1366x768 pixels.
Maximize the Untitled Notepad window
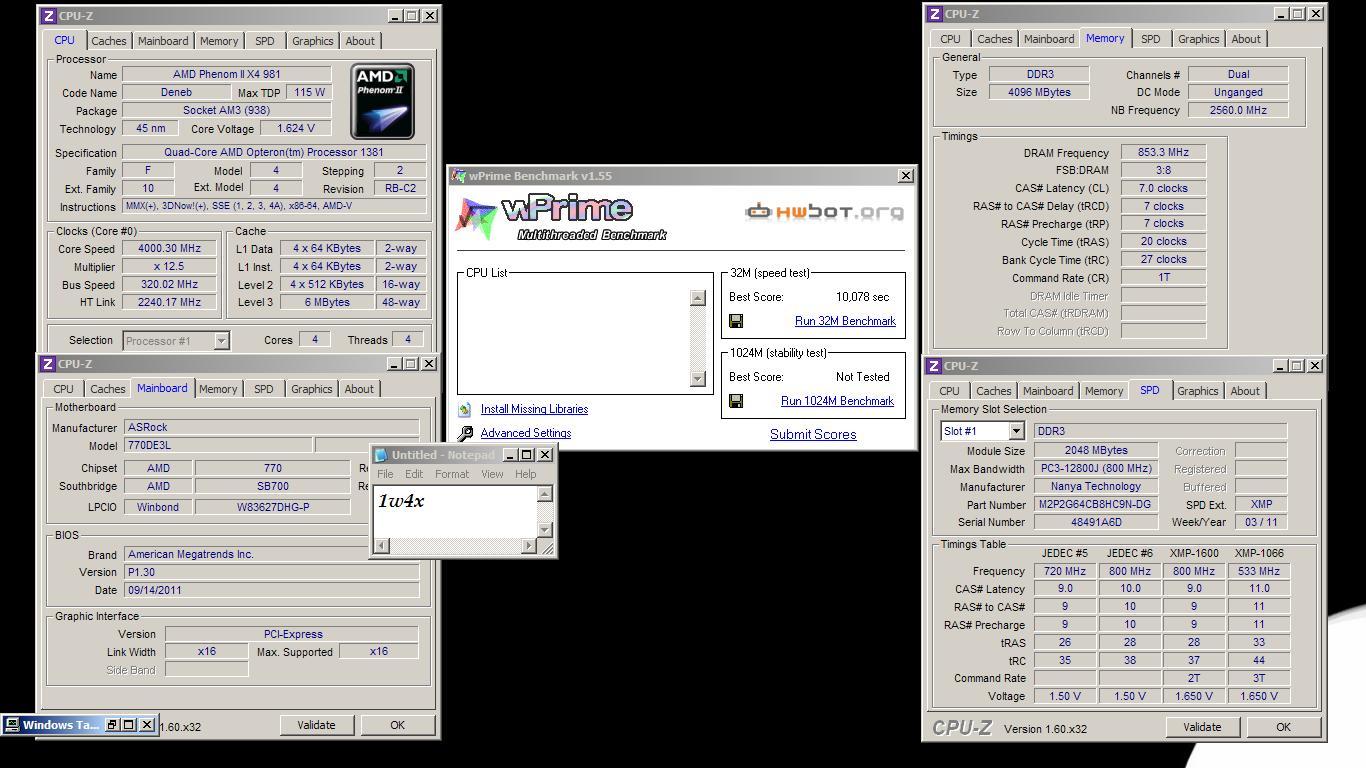[527, 455]
